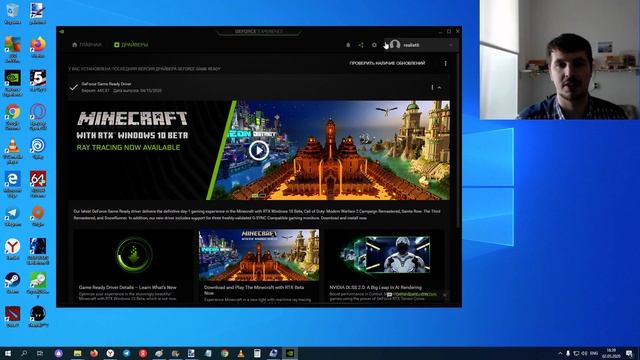Viewport: 640px width, 360px height.
Task: Open more options beside check-updates button
Action: tap(445, 63)
